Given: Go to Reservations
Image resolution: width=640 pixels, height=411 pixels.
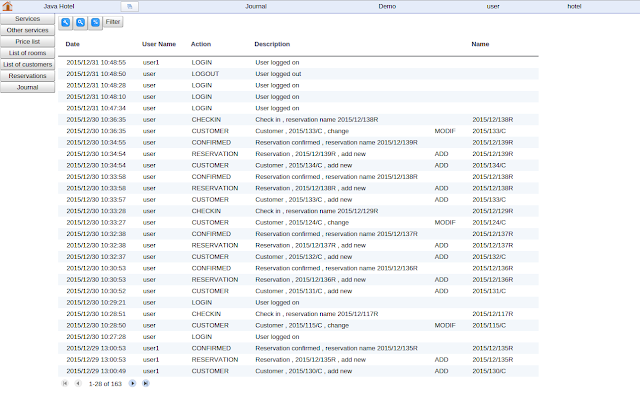Looking at the screenshot, I should pos(27,76).
